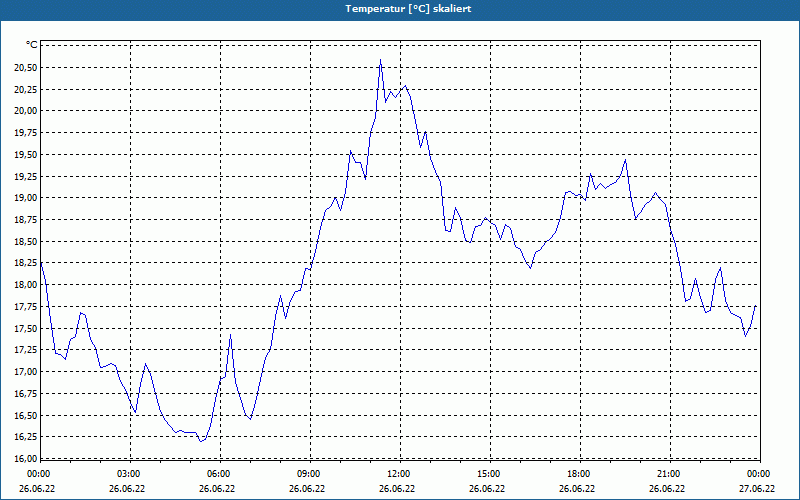Select the 19,00 y-axis label
The width and height of the screenshot is (800, 500).
click(26, 197)
